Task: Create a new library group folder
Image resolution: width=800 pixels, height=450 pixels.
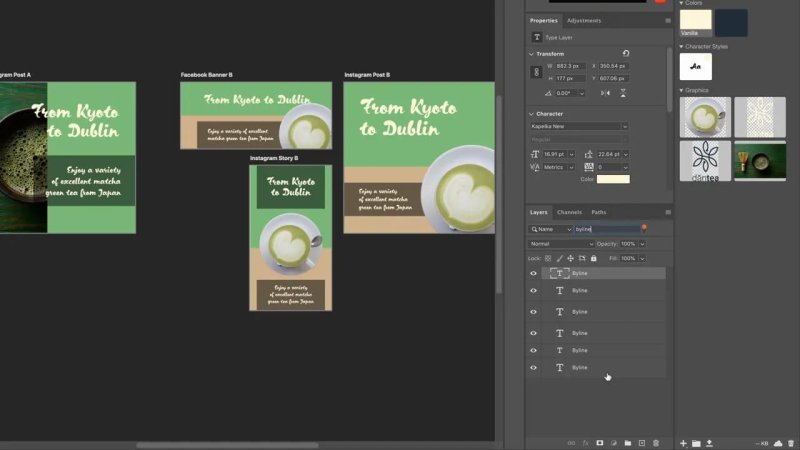Action: pyautogui.click(x=696, y=443)
